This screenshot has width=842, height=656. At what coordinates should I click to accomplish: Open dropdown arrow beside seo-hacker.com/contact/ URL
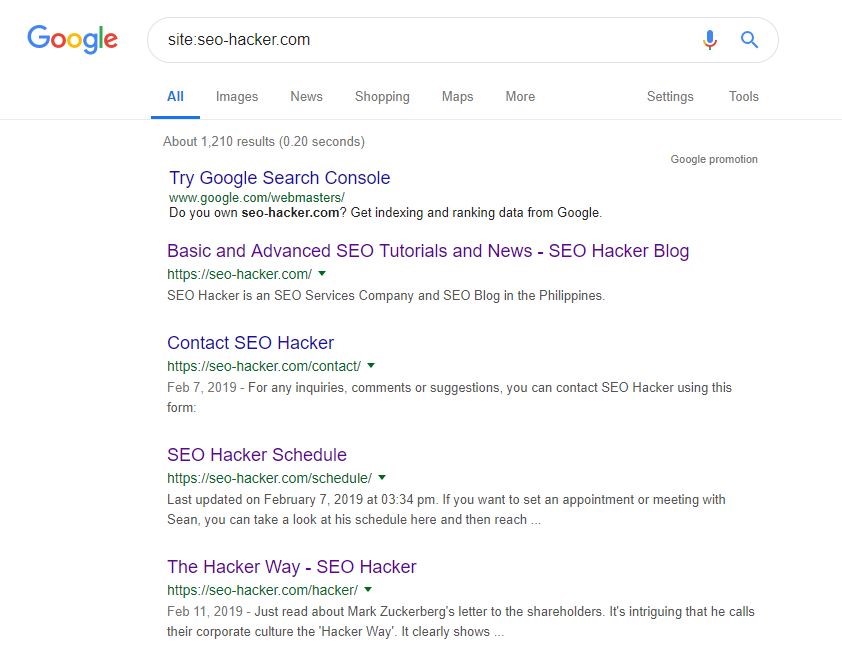click(x=371, y=366)
